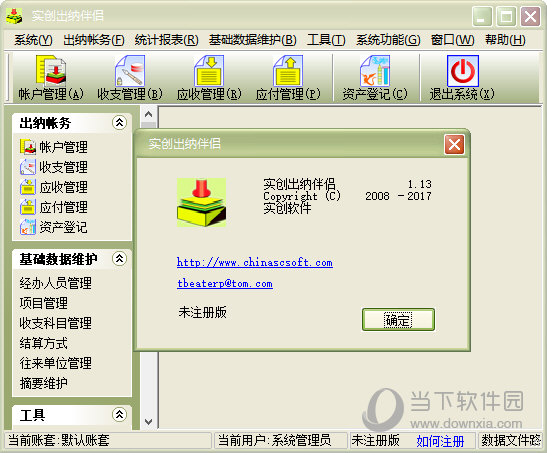Viewport: 547px width, 453px height.
Task: Open 收支管理(B) toolbar icon
Action: (x=130, y=71)
